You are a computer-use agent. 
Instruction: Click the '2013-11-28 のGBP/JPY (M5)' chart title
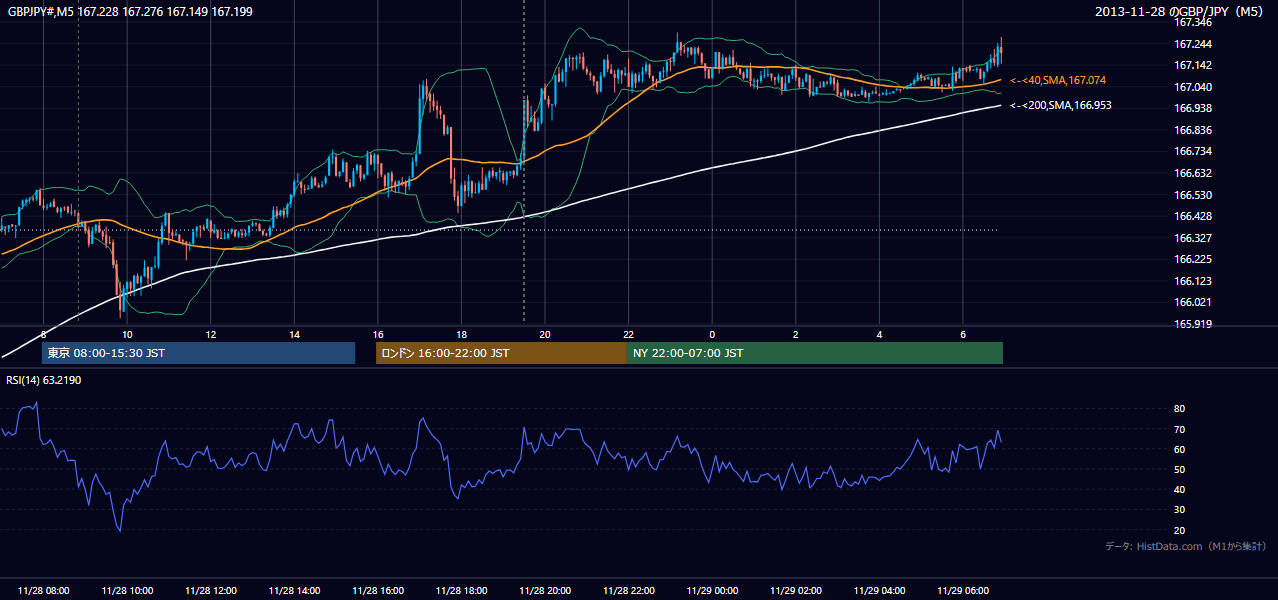pyautogui.click(x=1181, y=12)
